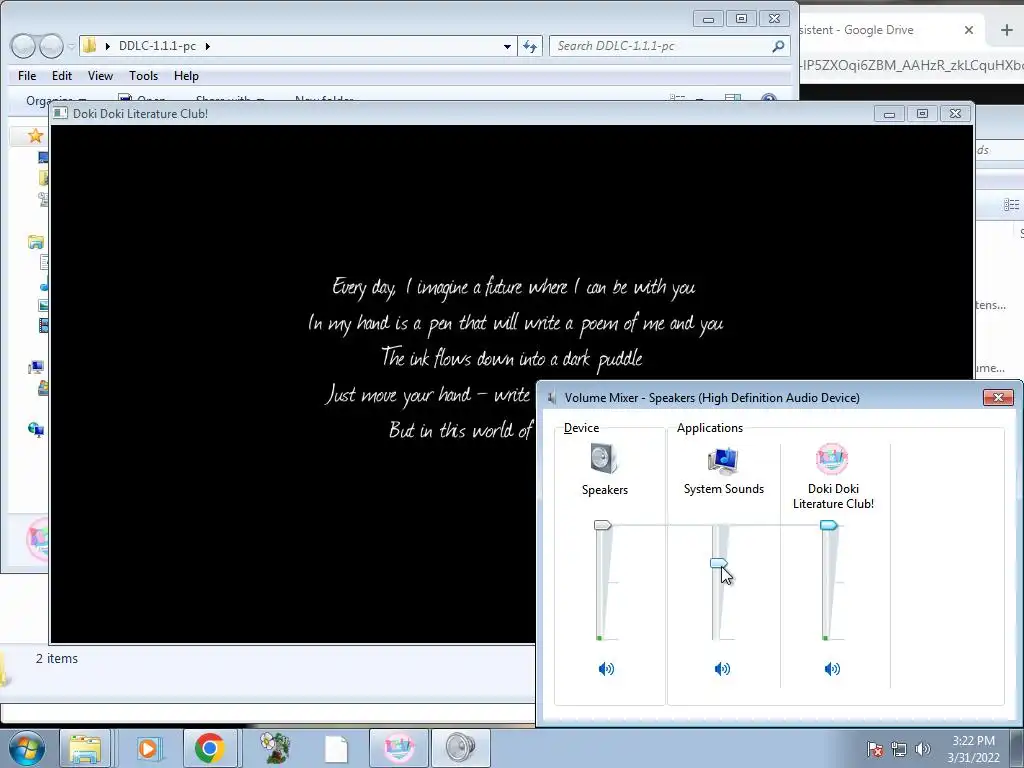Click the System Sounds icon in mixer
The height and width of the screenshot is (768, 1024).
tap(723, 460)
